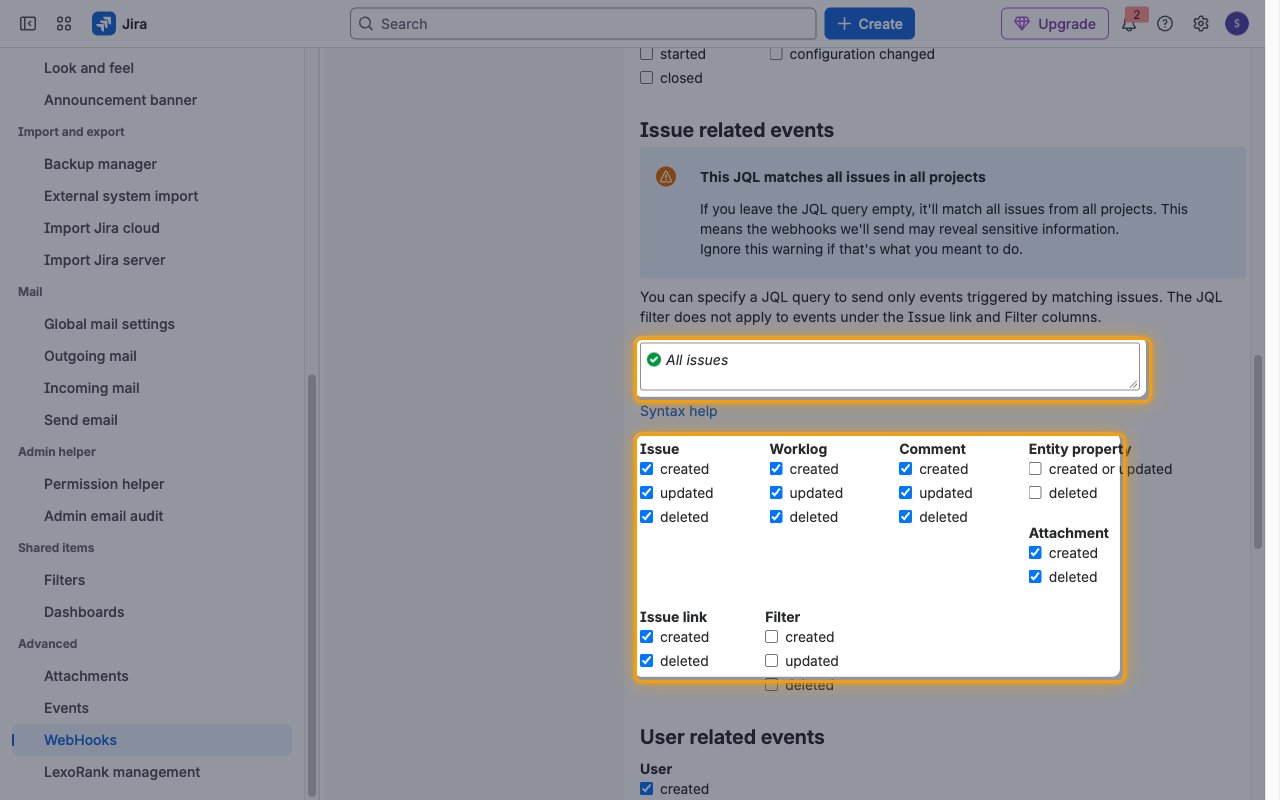The width and height of the screenshot is (1280, 800).
Task: Toggle Worklog created checkbox
Action: (x=776, y=468)
